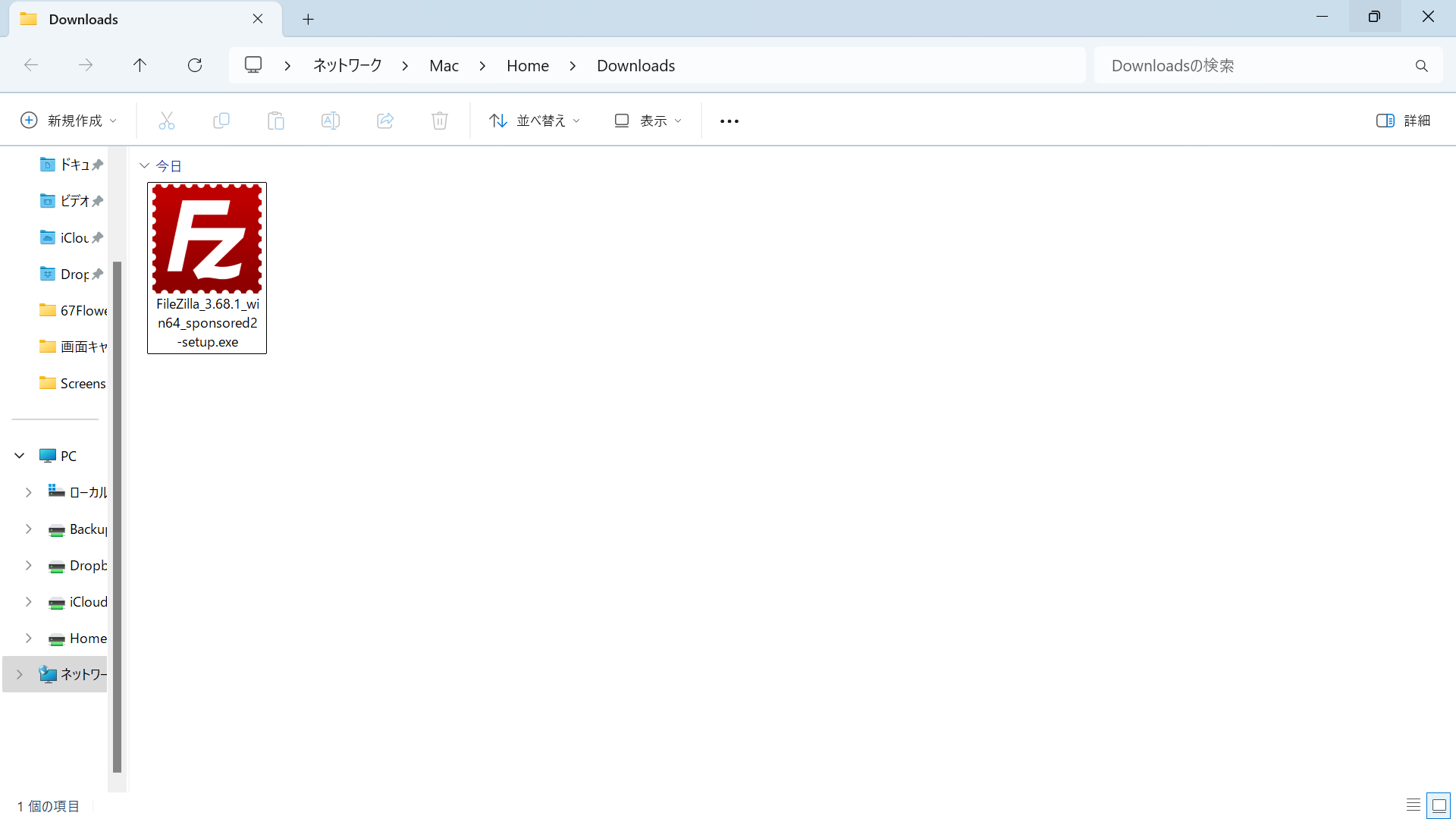The image size is (1456, 819).
Task: Click the Share icon in toolbar
Action: [385, 121]
